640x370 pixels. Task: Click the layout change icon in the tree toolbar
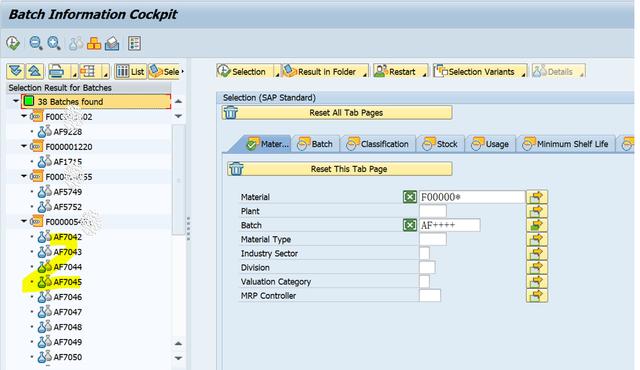[x=88, y=72]
